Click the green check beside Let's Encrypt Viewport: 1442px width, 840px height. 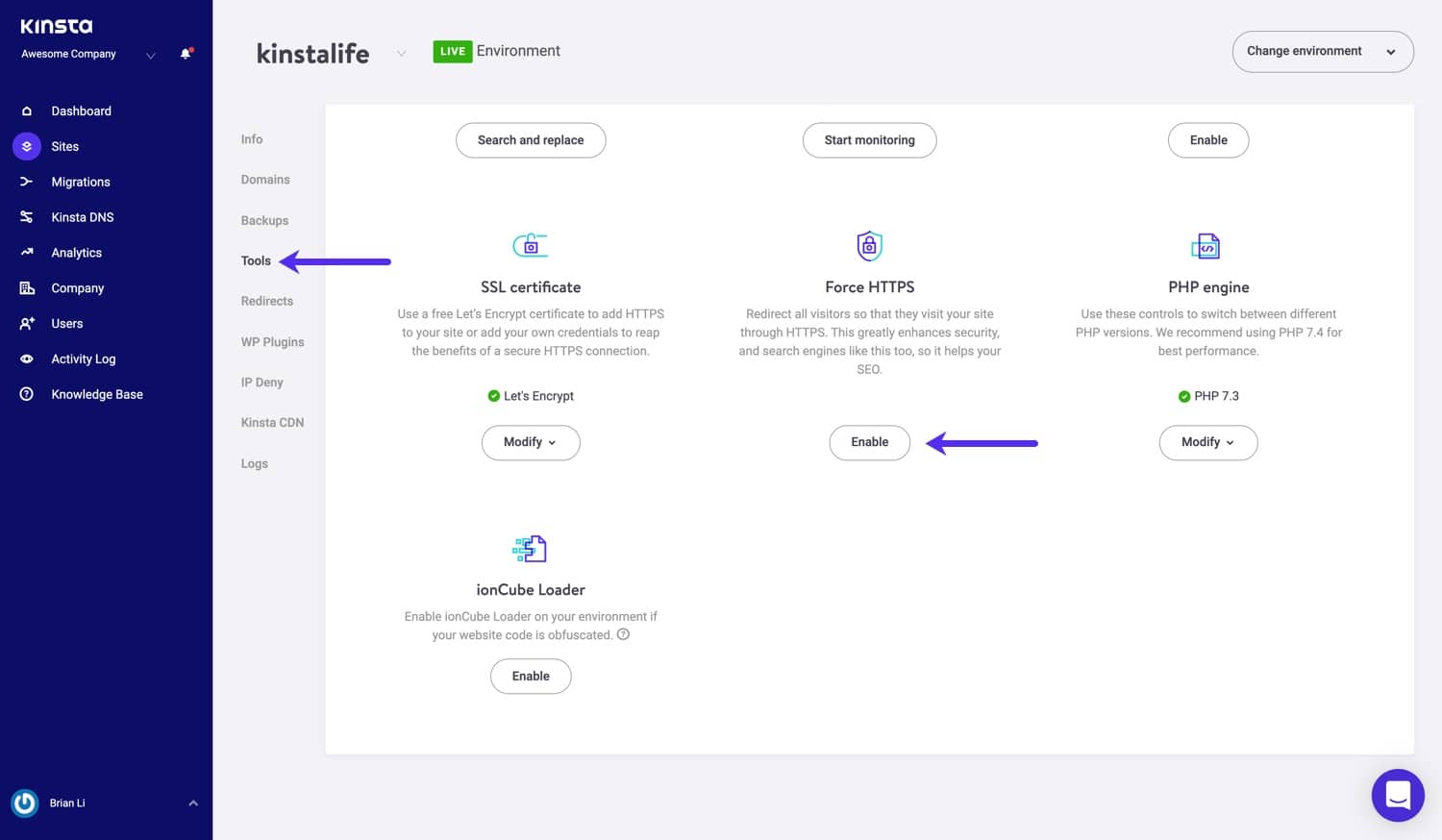coord(494,396)
